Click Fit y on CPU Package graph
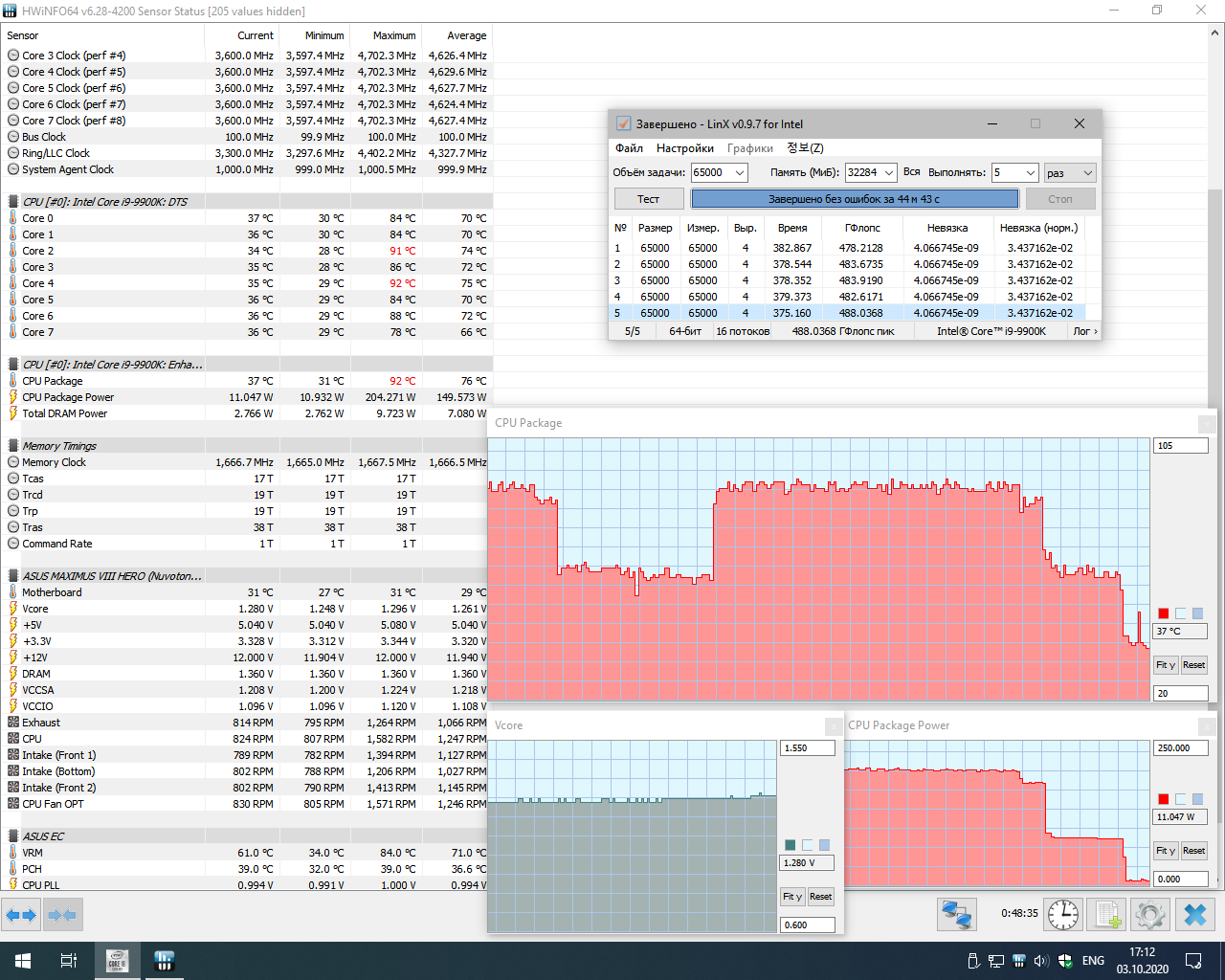The height and width of the screenshot is (980, 1225). 1166,665
